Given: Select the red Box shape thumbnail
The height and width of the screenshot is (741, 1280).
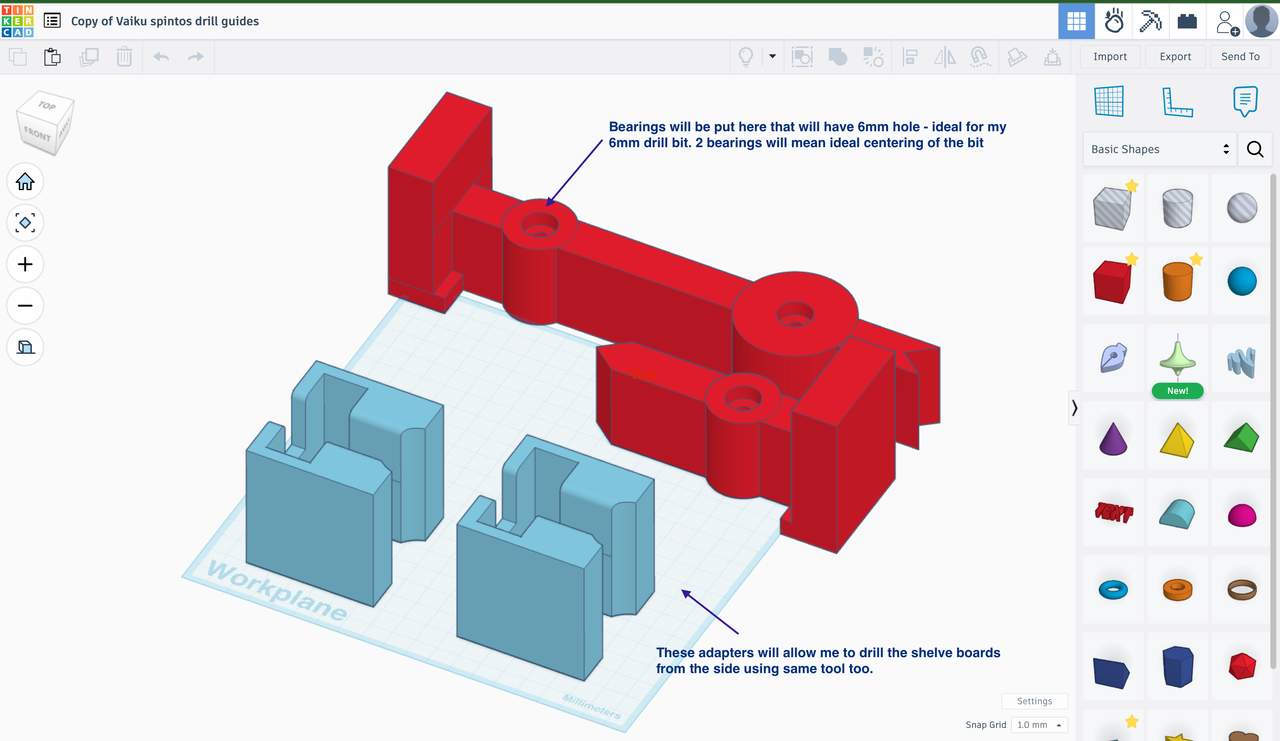Looking at the screenshot, I should tap(1113, 281).
